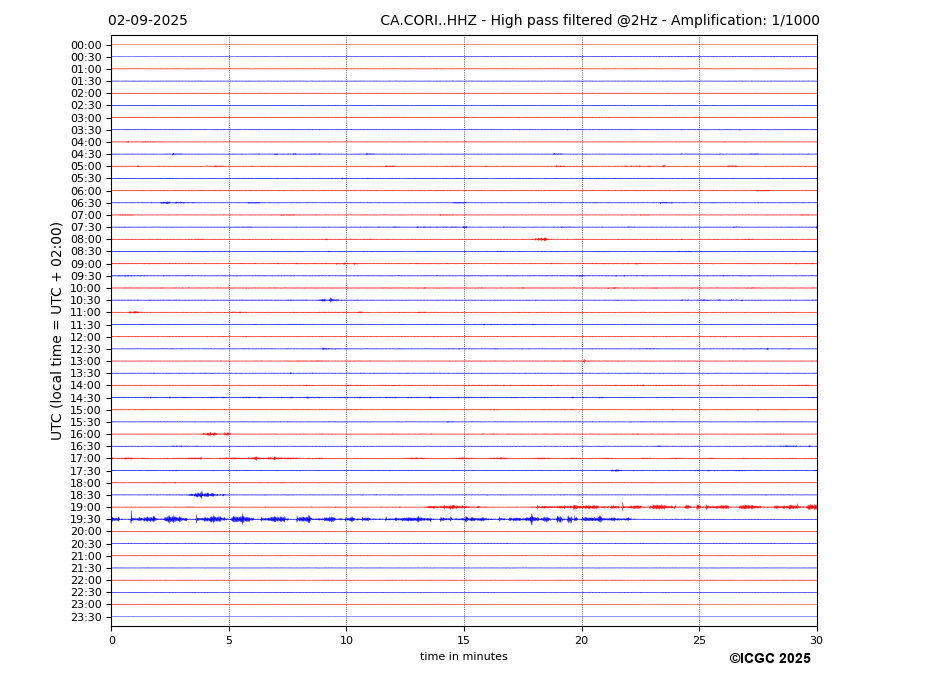Select the 14:30 time row label

click(x=86, y=398)
